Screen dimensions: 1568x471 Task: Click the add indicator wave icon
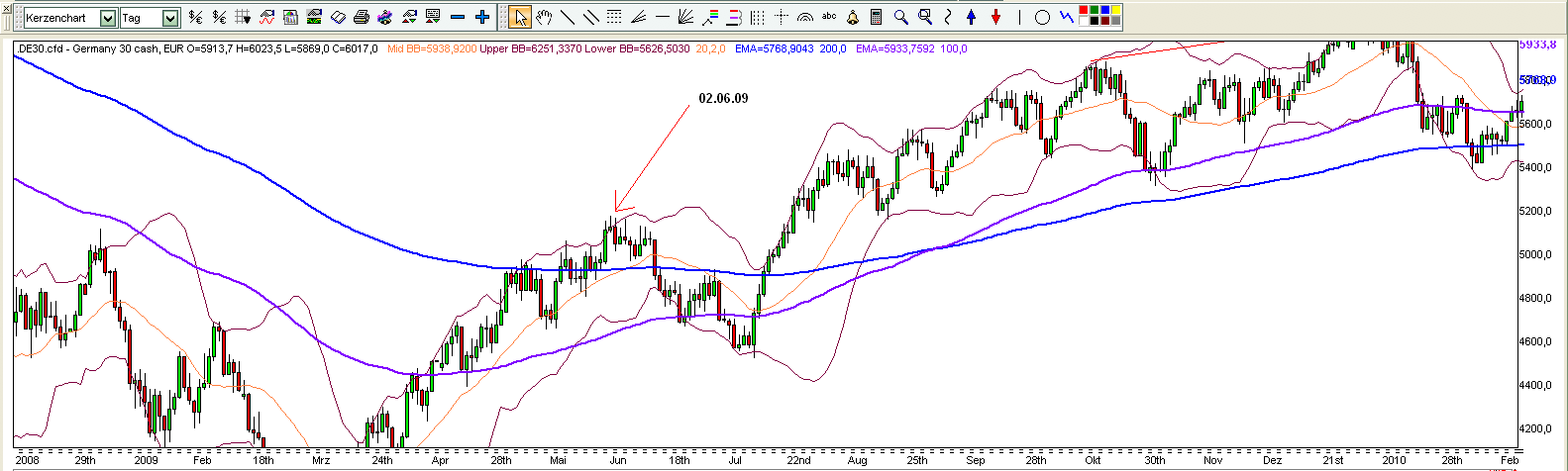(x=267, y=17)
